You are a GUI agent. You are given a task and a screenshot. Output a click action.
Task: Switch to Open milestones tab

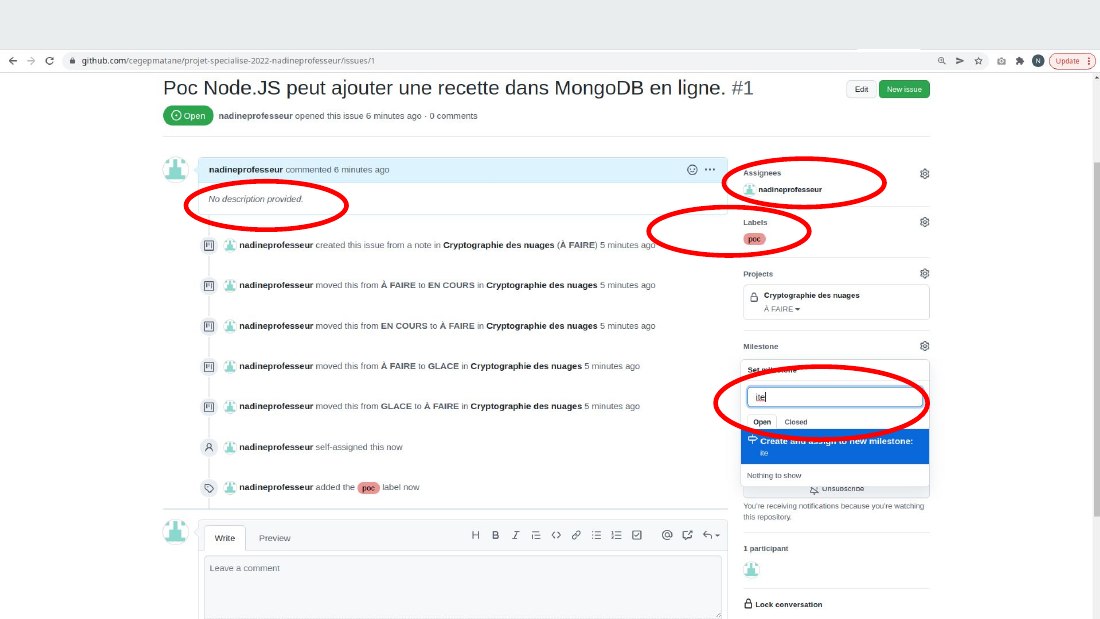[762, 422]
